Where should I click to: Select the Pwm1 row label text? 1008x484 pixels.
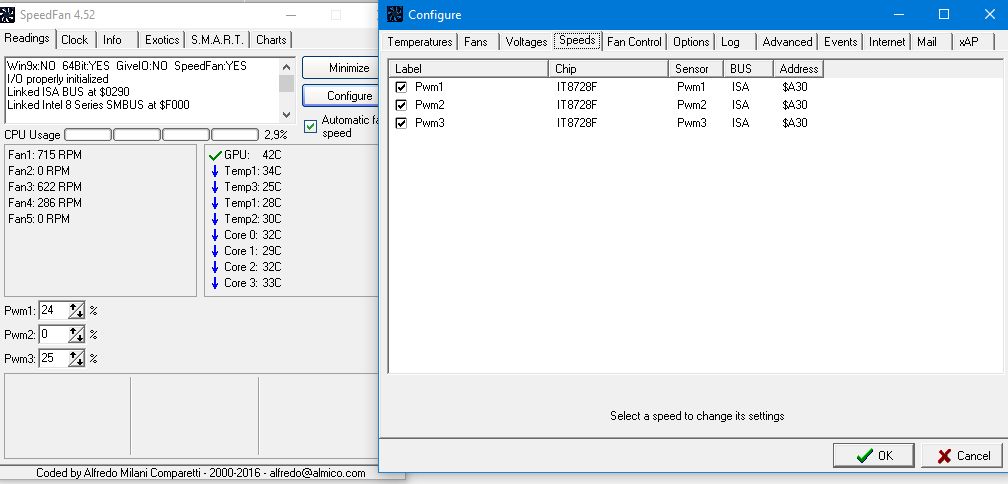(429, 87)
